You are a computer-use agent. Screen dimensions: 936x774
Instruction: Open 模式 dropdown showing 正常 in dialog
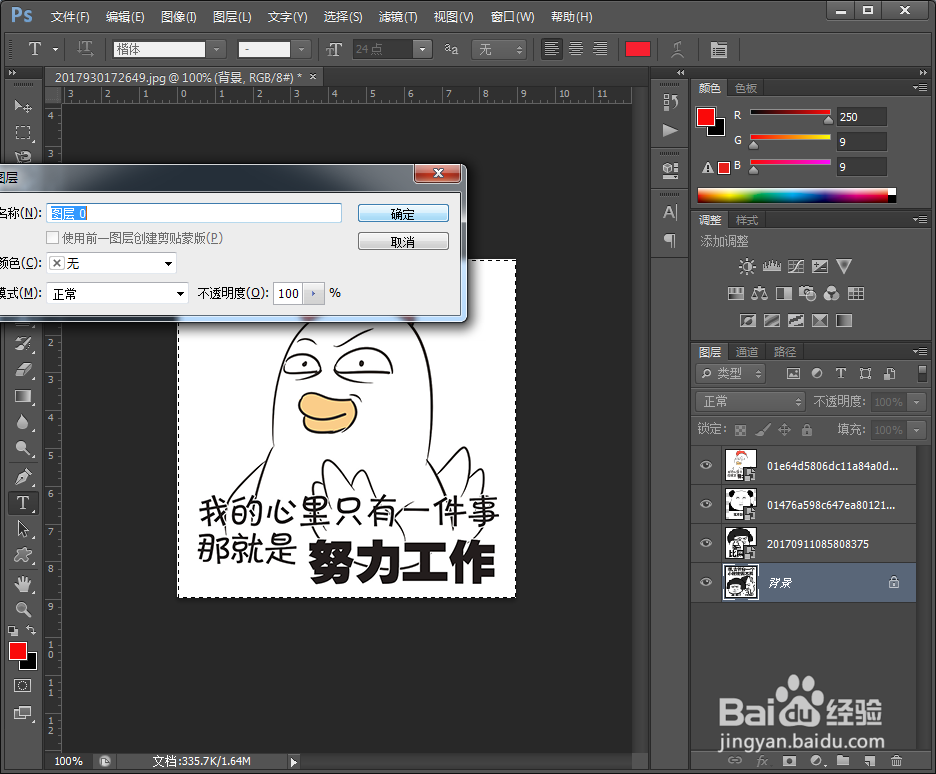click(x=118, y=293)
